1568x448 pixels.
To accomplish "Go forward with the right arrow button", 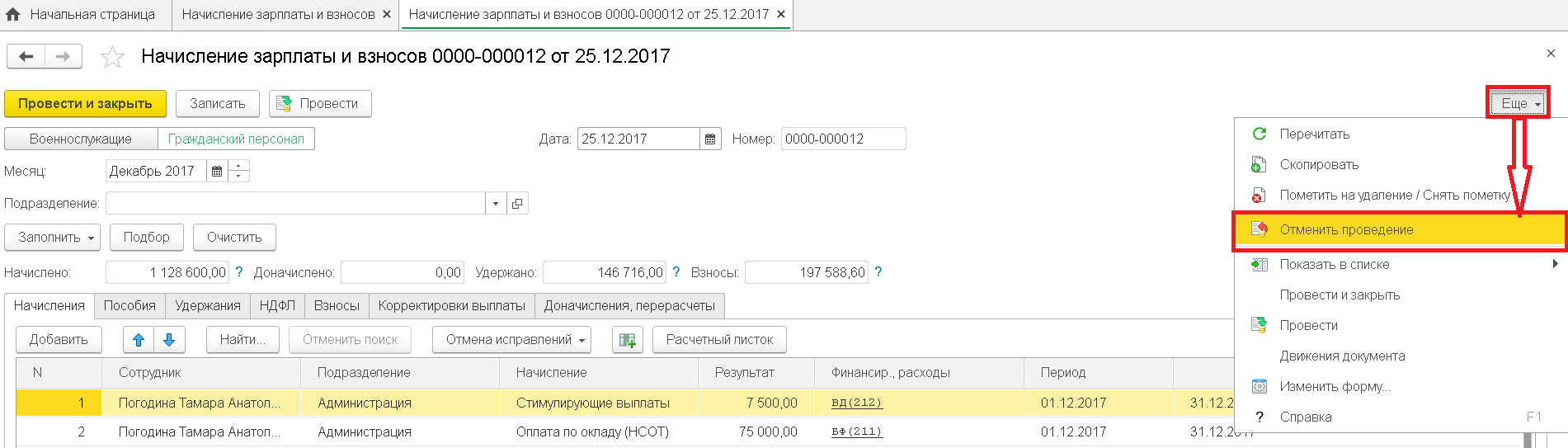I will tap(63, 56).
